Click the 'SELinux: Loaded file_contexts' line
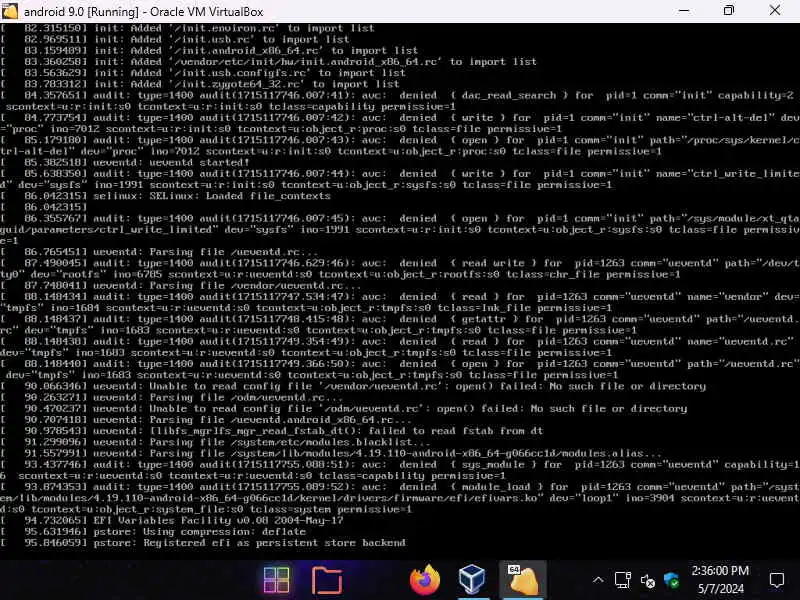Image resolution: width=800 pixels, height=600 pixels. 165,196
